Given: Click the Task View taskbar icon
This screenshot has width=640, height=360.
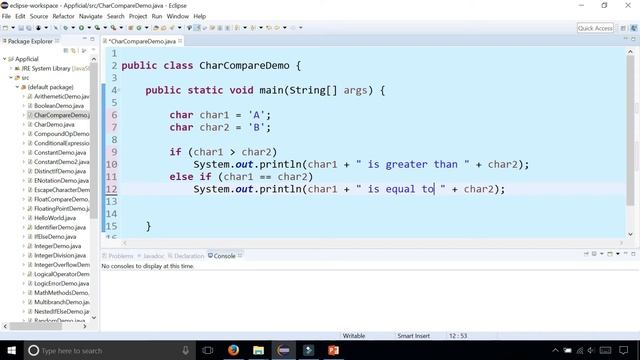Looking at the screenshot, I should tap(208, 350).
